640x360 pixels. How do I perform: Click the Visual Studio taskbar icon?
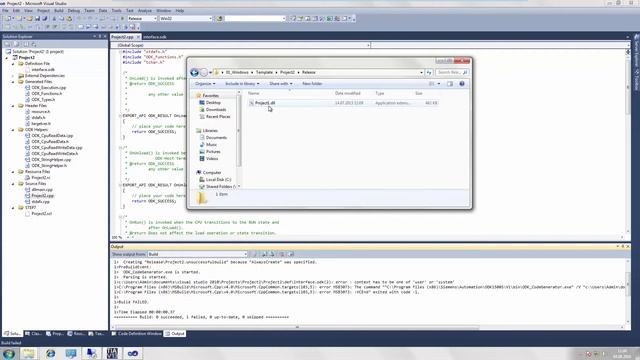(x=133, y=353)
